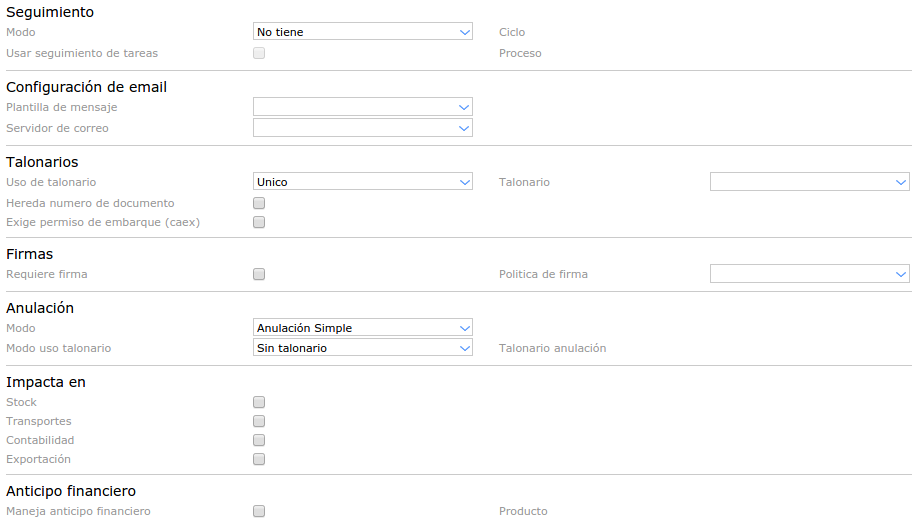Enable Hereda numero de documento checkbox

259,203
